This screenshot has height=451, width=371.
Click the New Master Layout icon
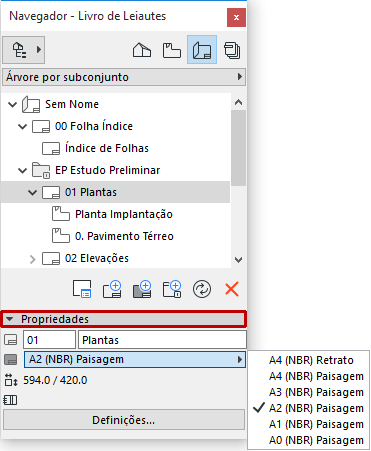pos(142,289)
